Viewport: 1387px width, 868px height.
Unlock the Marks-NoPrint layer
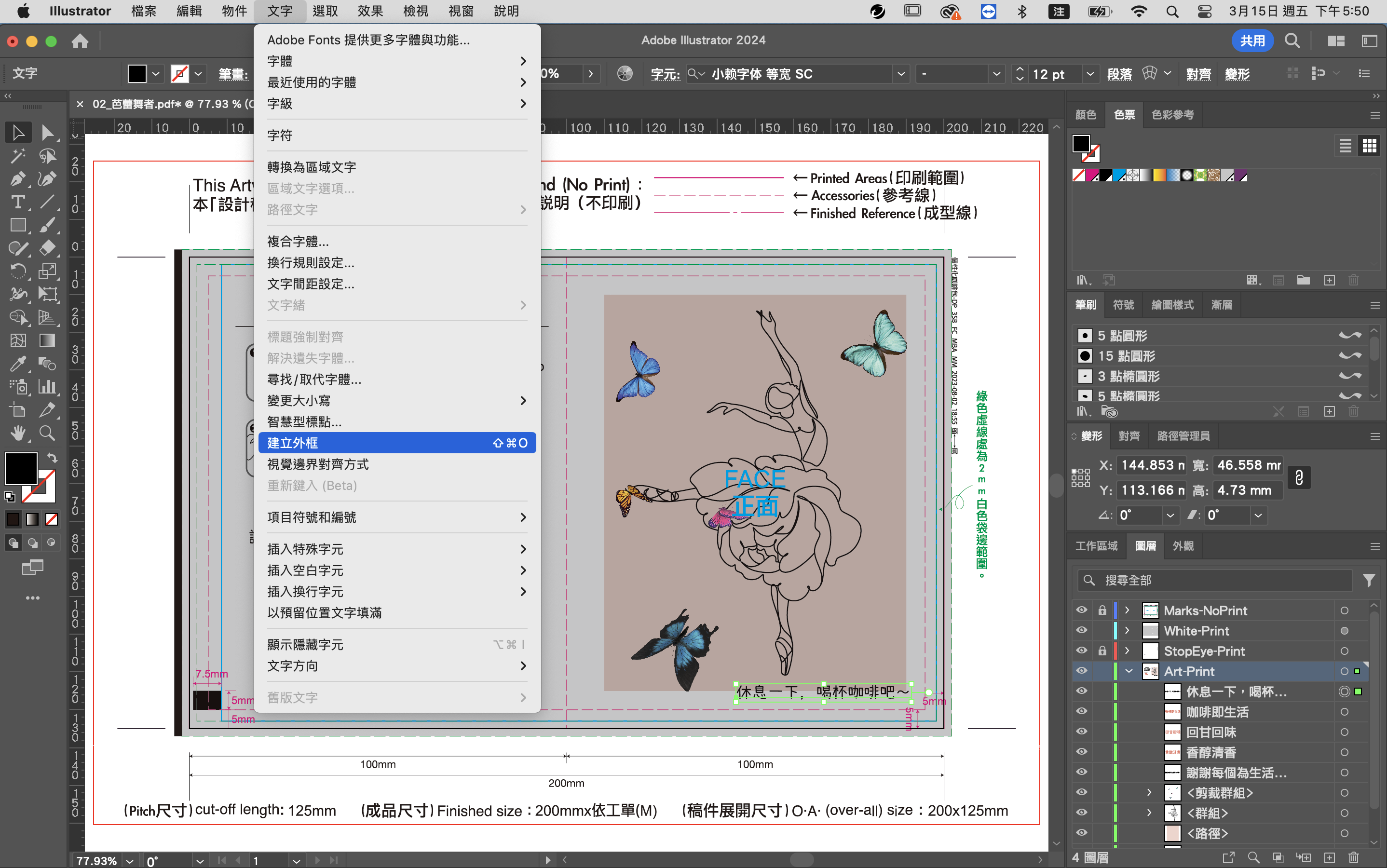(1102, 610)
